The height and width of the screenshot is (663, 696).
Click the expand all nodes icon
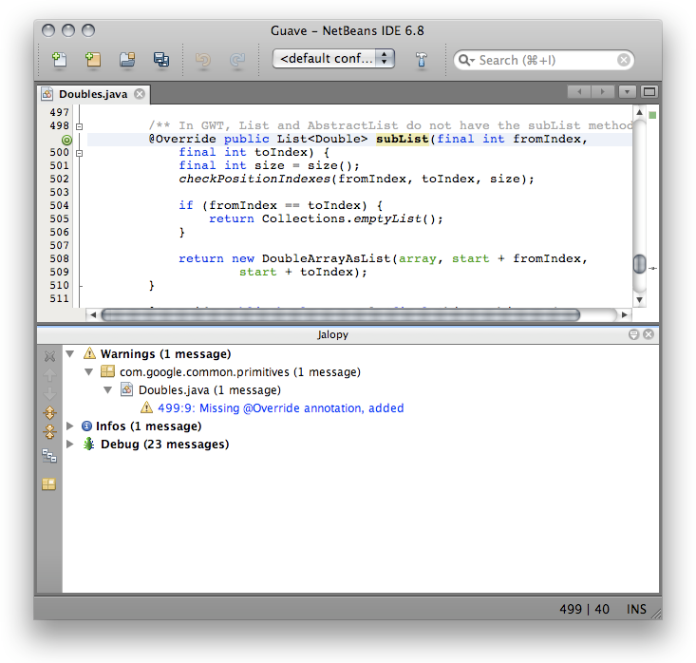tap(50, 413)
